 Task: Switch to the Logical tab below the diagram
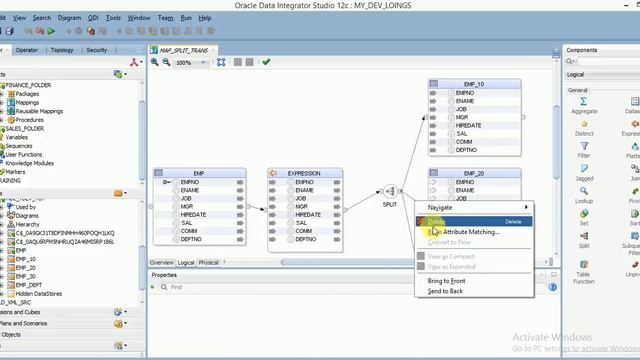pos(186,262)
